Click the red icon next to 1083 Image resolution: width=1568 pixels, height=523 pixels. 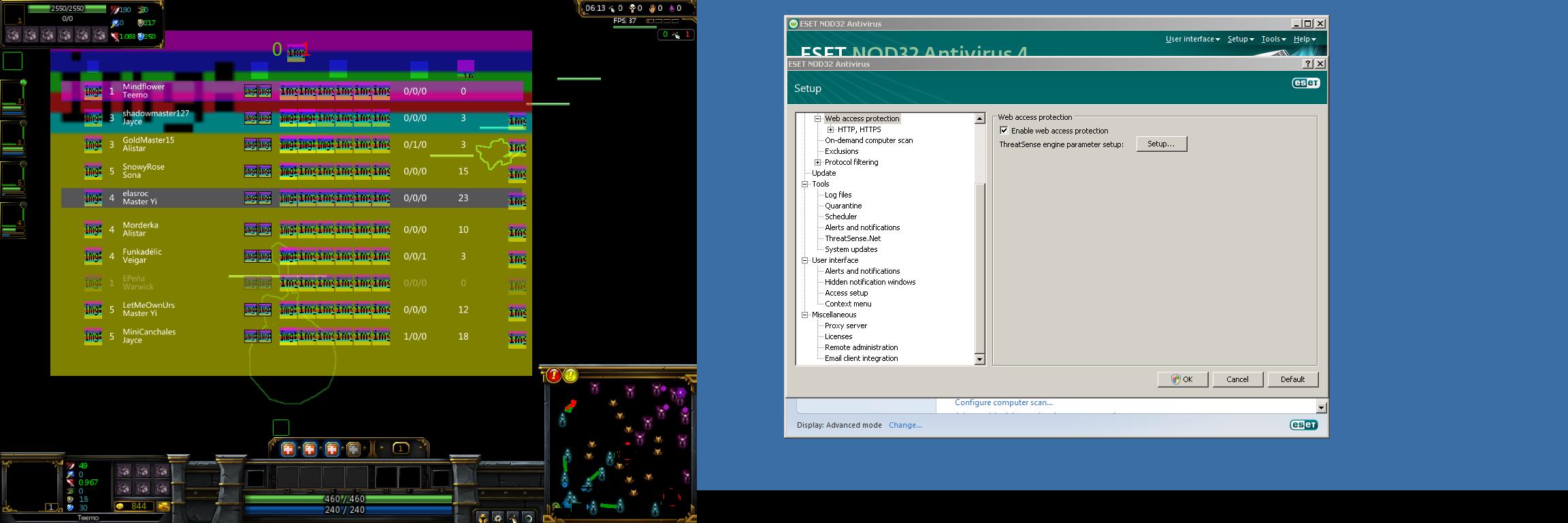point(115,37)
